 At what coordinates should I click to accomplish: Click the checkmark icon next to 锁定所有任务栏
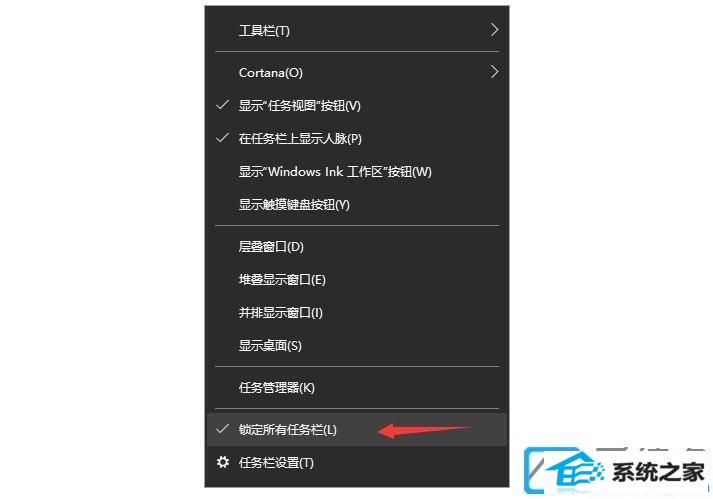pos(222,429)
